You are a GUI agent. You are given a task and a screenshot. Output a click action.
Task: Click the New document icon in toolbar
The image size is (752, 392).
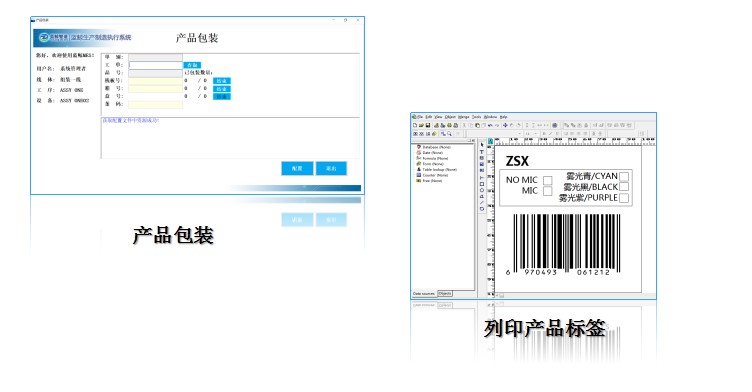click(x=415, y=125)
